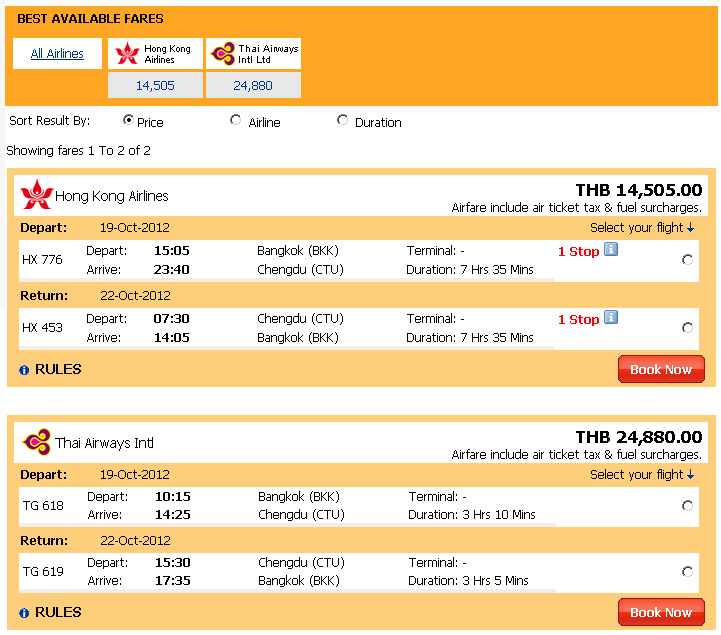Click stop info icon for HX 453
The width and height of the screenshot is (721, 635).
click(x=611, y=317)
